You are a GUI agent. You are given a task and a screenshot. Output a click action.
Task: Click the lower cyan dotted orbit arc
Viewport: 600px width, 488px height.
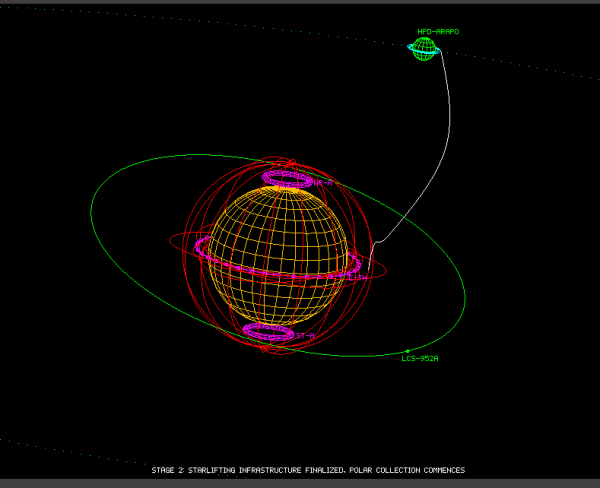coord(115,459)
